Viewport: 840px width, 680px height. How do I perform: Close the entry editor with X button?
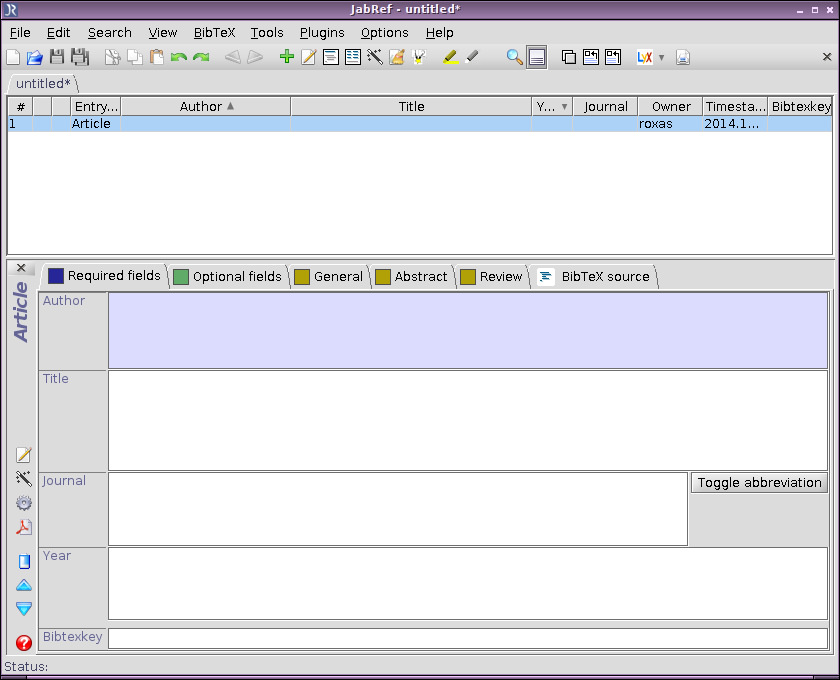22,268
